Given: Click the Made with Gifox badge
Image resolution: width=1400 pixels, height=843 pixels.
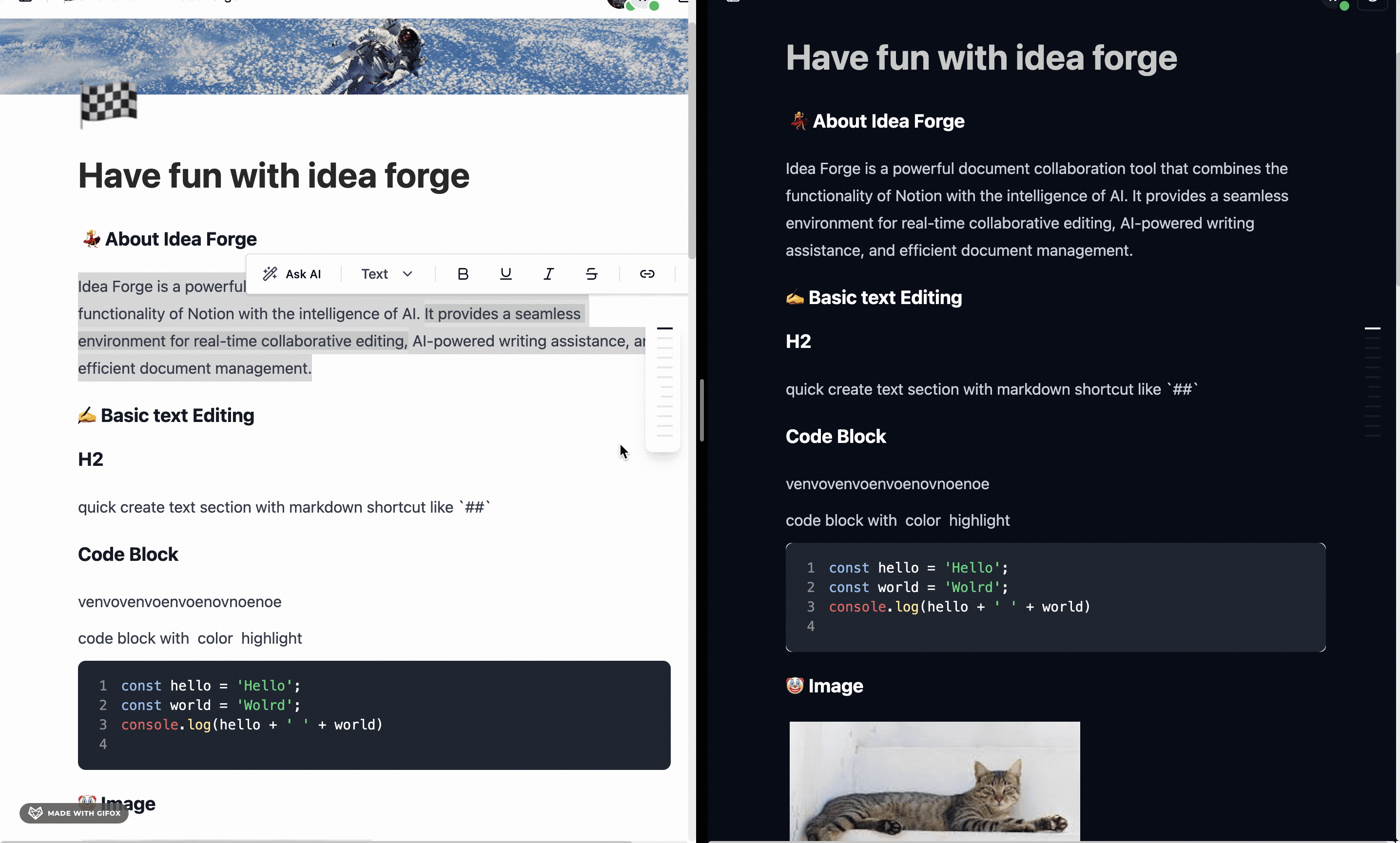Looking at the screenshot, I should 75,813.
